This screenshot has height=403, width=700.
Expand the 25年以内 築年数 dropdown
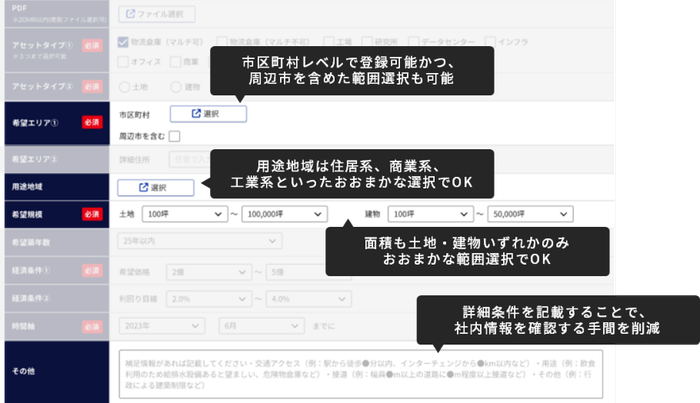pos(200,241)
